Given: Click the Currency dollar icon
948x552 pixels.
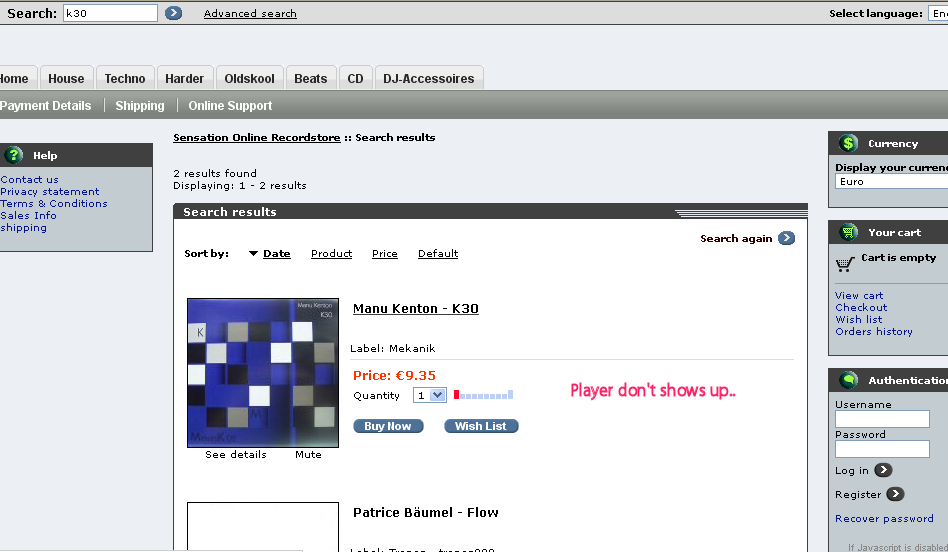Looking at the screenshot, I should pos(849,143).
